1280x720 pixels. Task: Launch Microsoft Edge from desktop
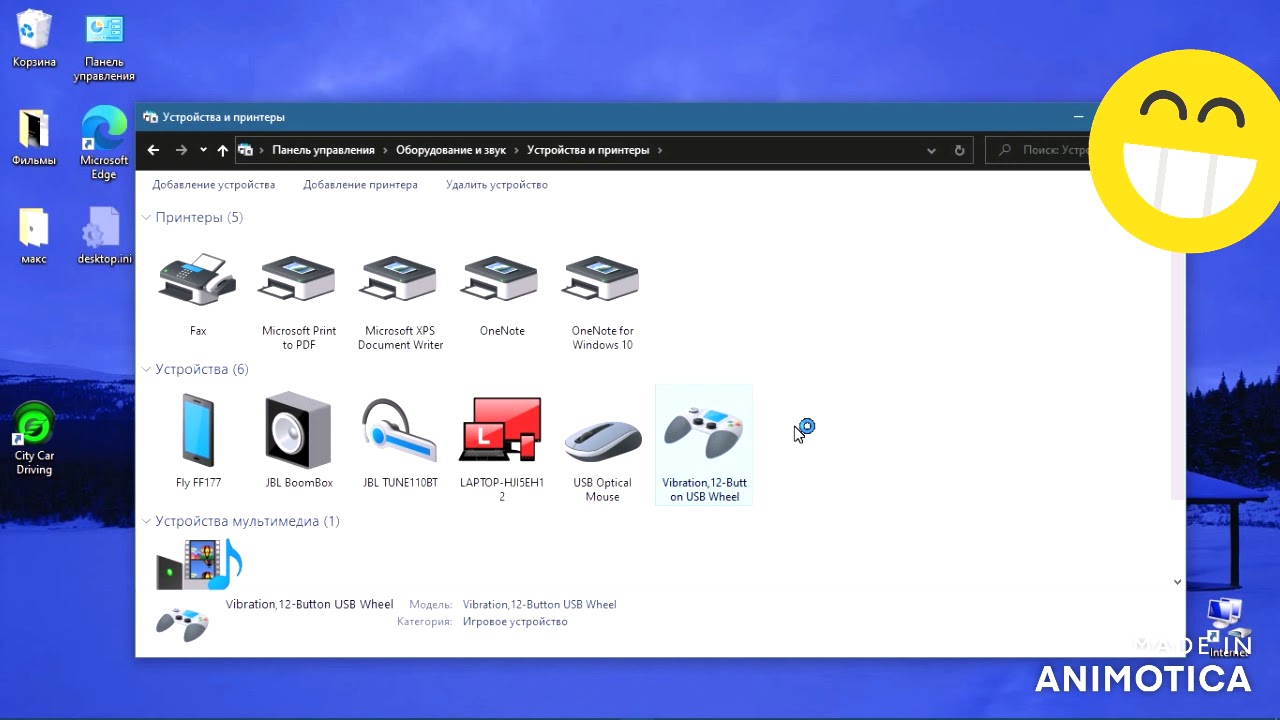104,144
